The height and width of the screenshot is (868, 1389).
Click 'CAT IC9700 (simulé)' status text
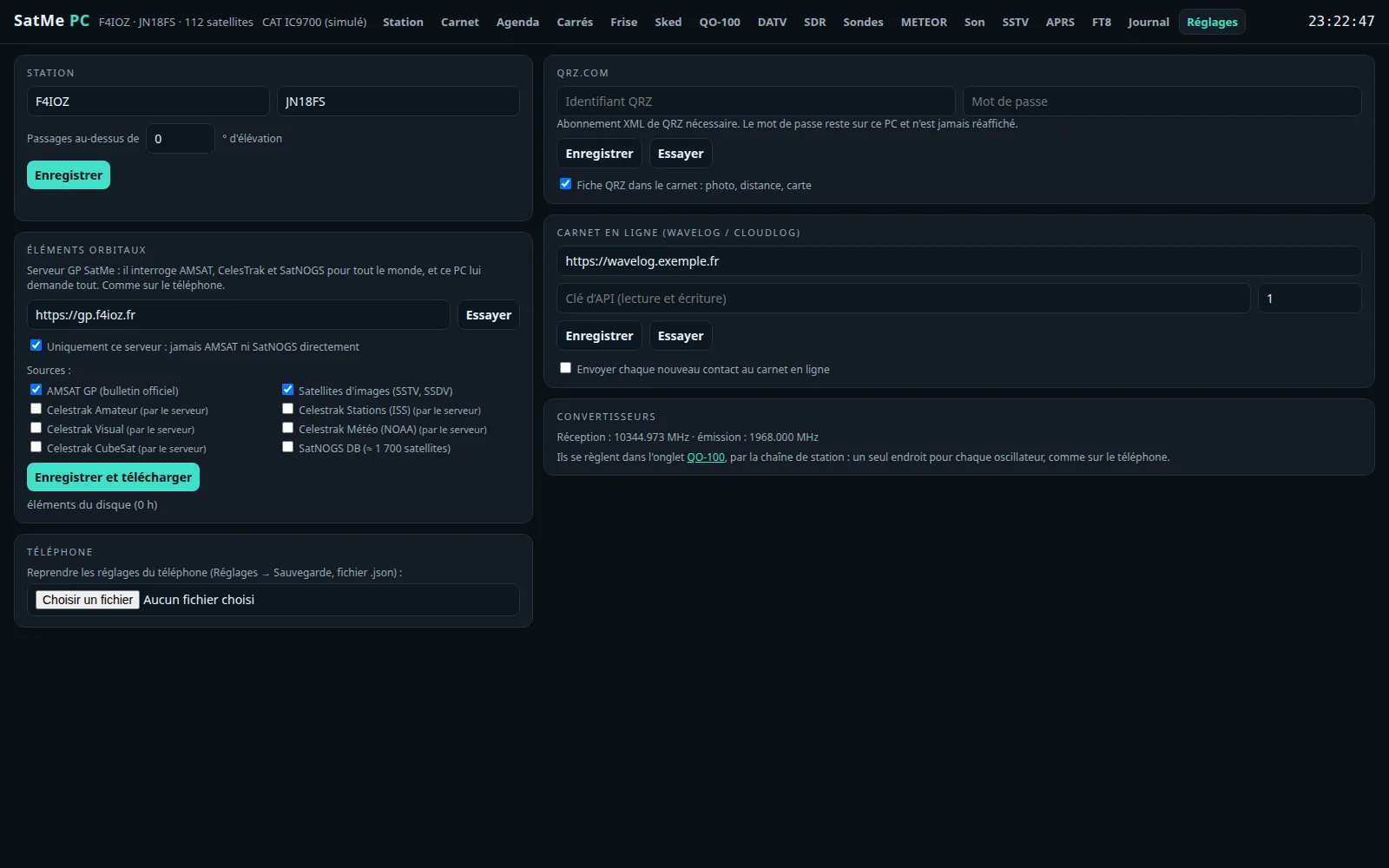point(314,22)
